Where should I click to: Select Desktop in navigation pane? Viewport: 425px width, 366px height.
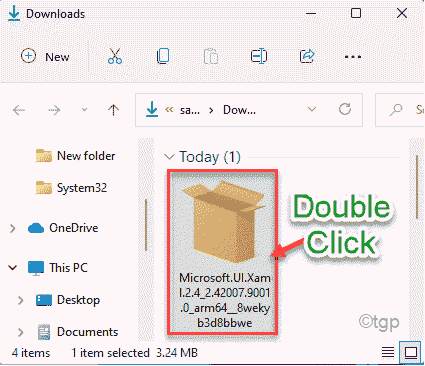pos(68,300)
